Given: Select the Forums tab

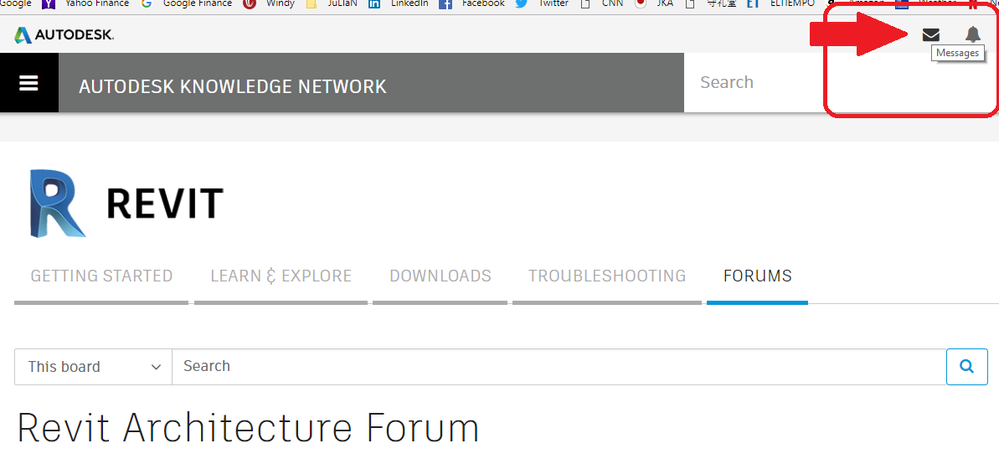Looking at the screenshot, I should tap(758, 276).
